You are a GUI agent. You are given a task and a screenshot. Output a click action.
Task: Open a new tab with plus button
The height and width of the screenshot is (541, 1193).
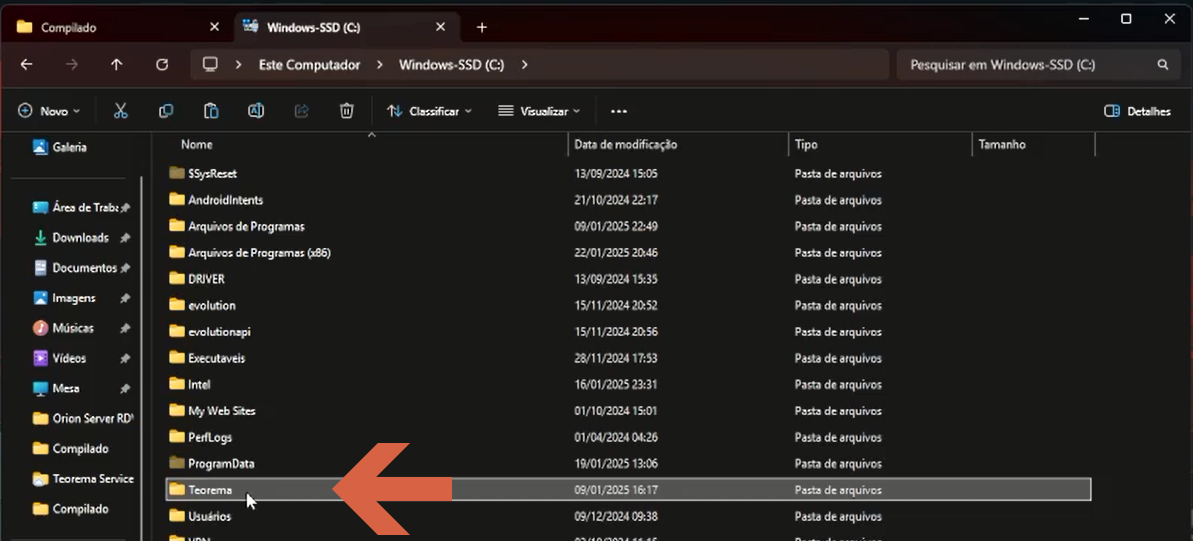click(x=482, y=27)
